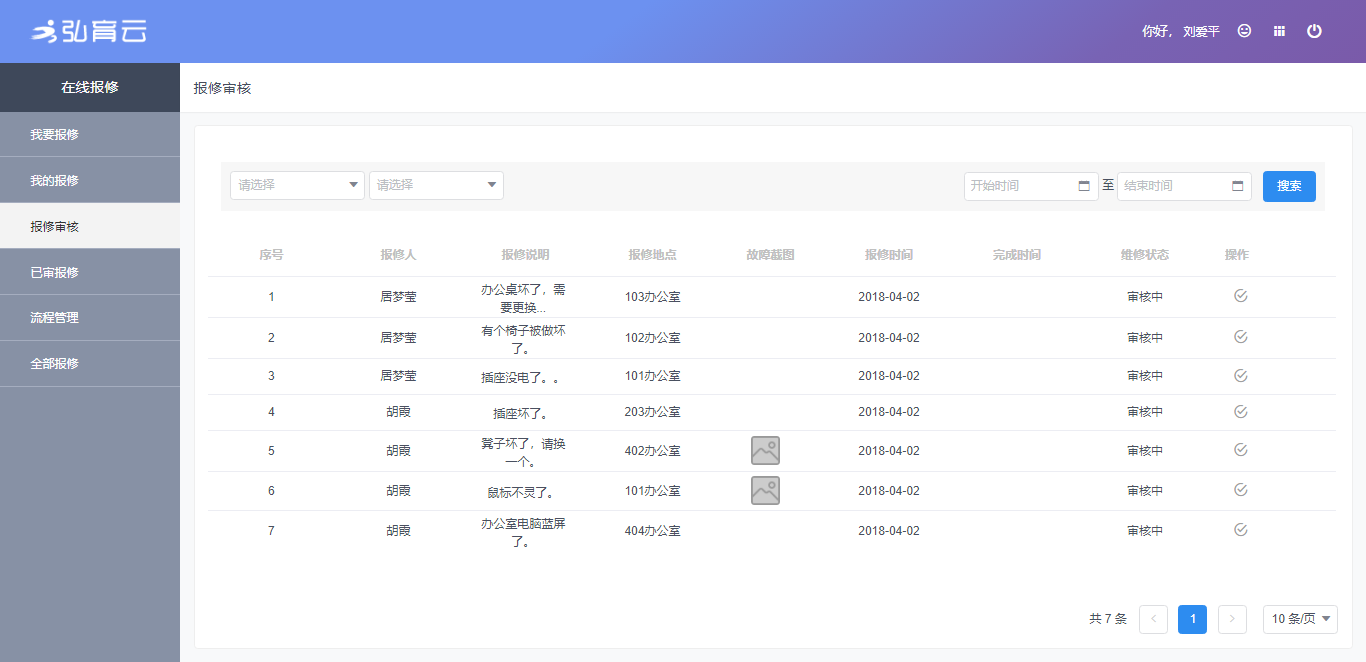Click the review checkmark for row 3
The height and width of the screenshot is (662, 1366).
[x=1240, y=376]
